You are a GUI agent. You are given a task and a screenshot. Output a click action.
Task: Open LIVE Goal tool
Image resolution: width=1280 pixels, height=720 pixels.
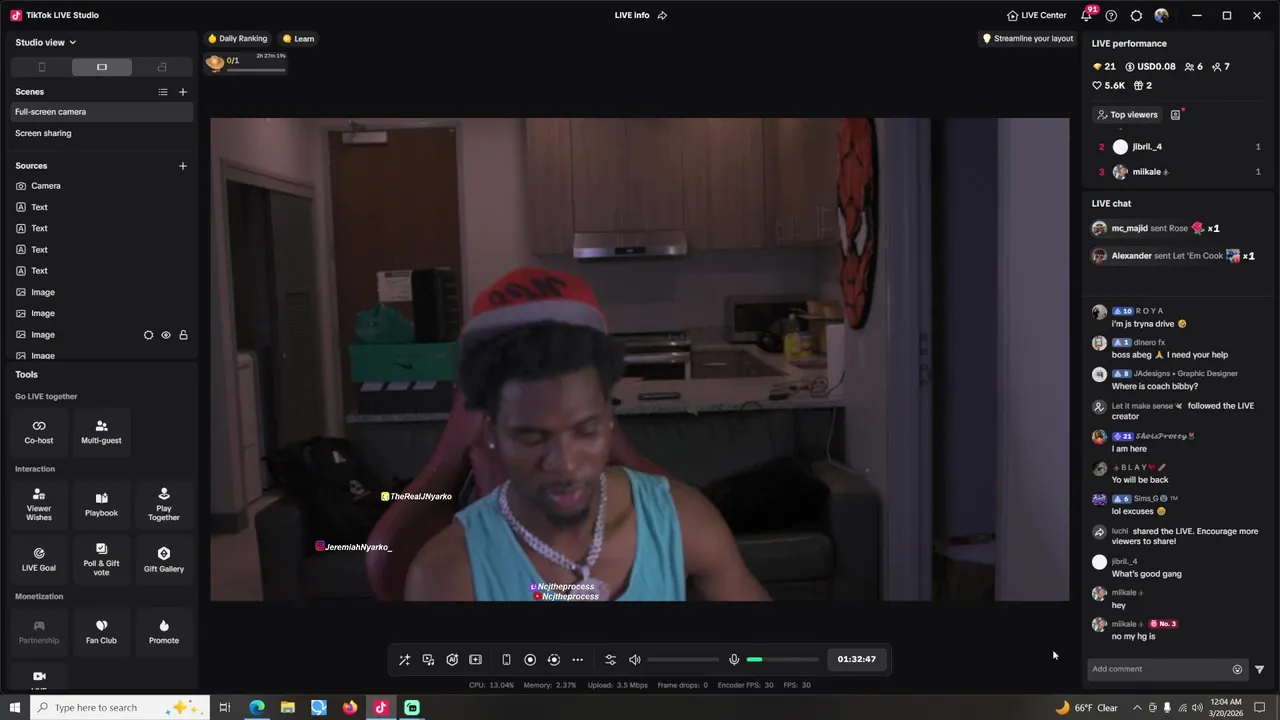[x=39, y=560]
